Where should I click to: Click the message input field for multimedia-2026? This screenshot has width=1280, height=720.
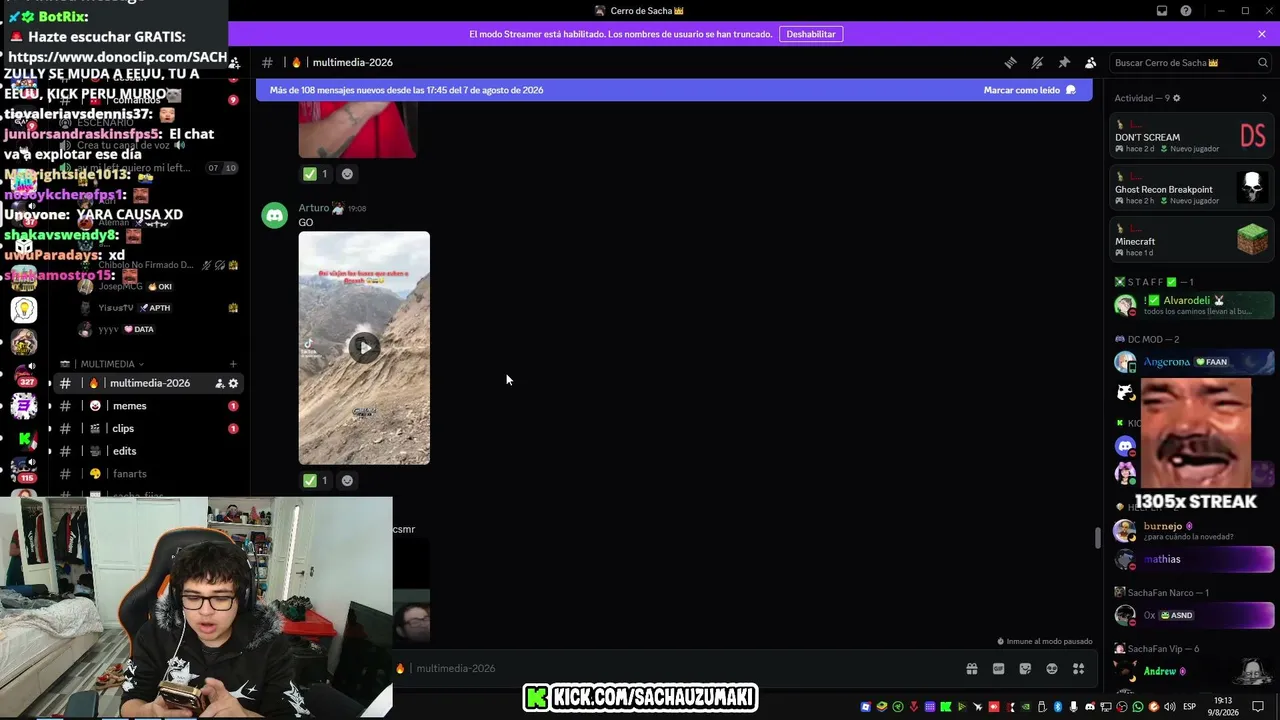(x=680, y=668)
